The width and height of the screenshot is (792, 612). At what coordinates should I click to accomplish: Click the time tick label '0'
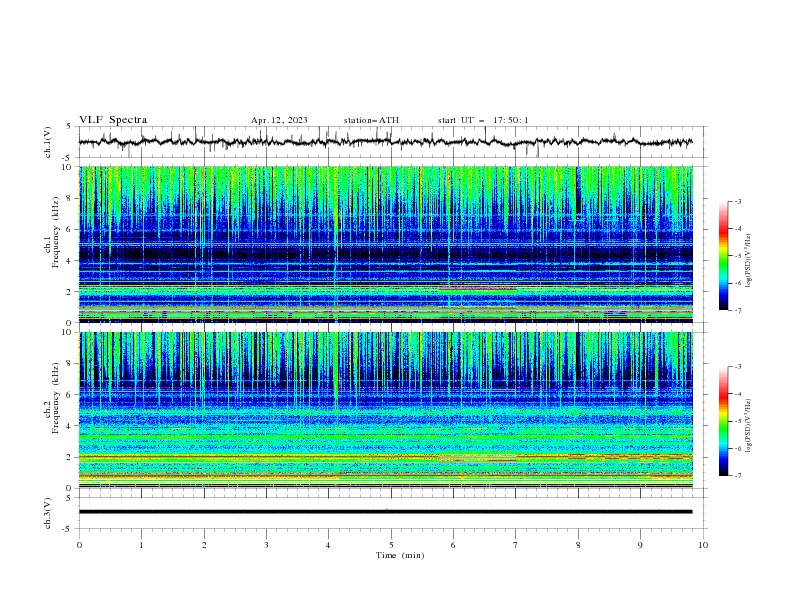tap(79, 545)
